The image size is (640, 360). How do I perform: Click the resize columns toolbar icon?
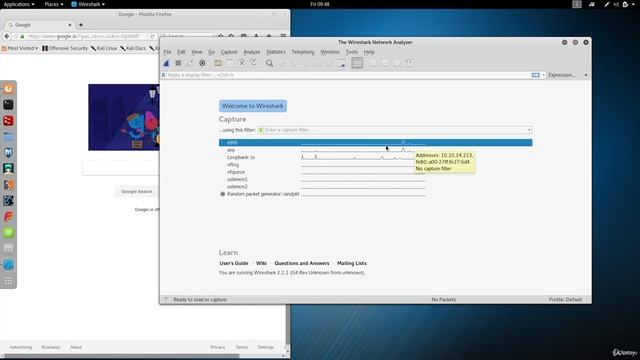coord(409,63)
